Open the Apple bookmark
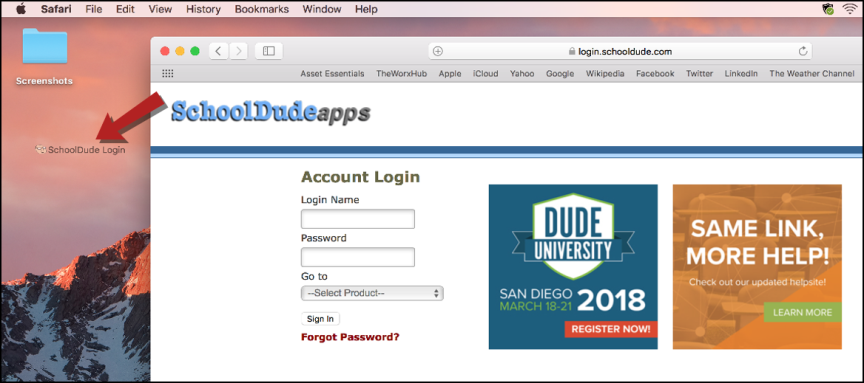 tap(450, 73)
